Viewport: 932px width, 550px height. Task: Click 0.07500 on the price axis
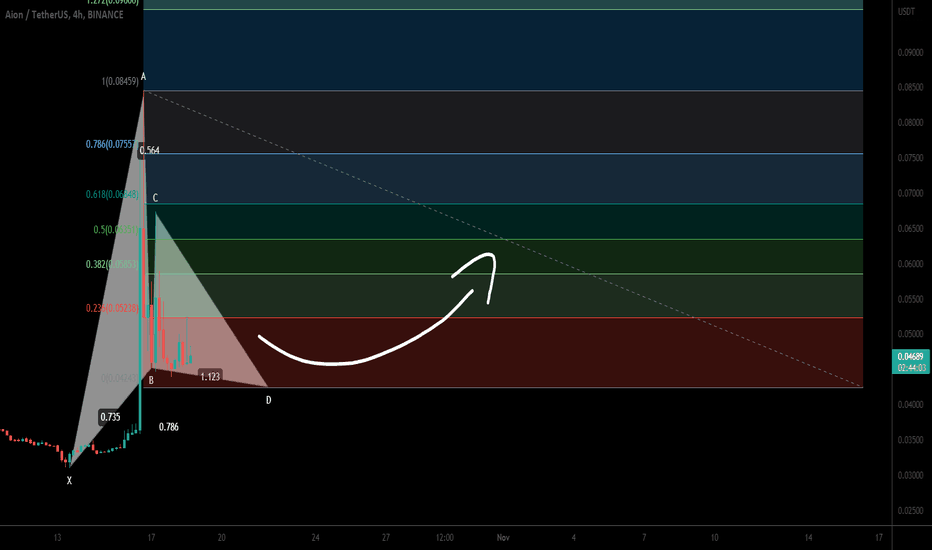coord(911,158)
